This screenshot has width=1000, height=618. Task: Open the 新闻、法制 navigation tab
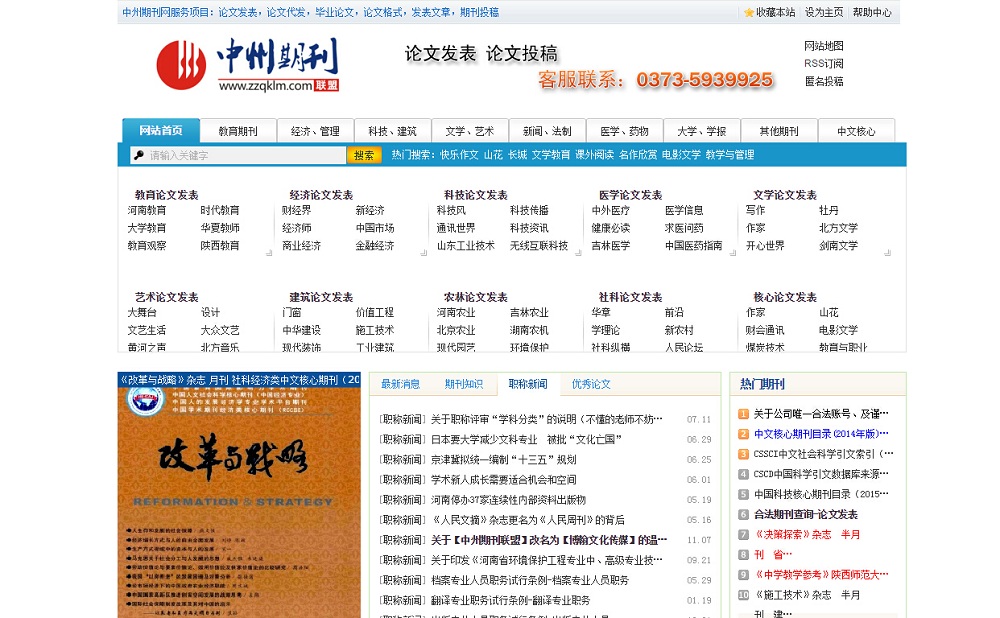pyautogui.click(x=547, y=131)
